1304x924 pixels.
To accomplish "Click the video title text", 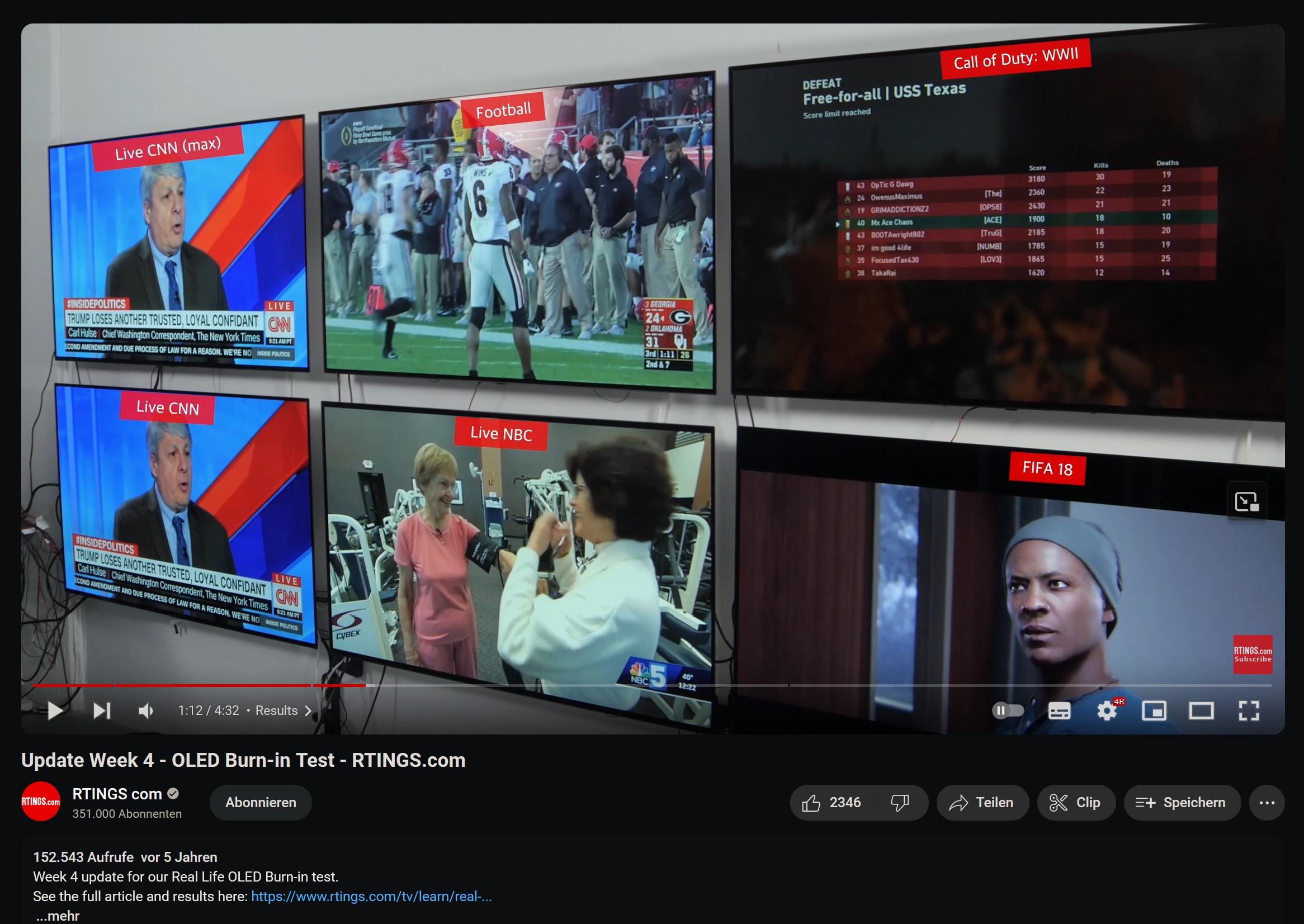I will pos(243,760).
